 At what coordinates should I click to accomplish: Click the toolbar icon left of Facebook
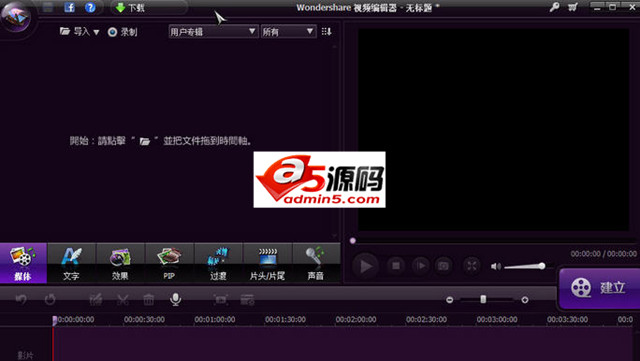(48, 7)
